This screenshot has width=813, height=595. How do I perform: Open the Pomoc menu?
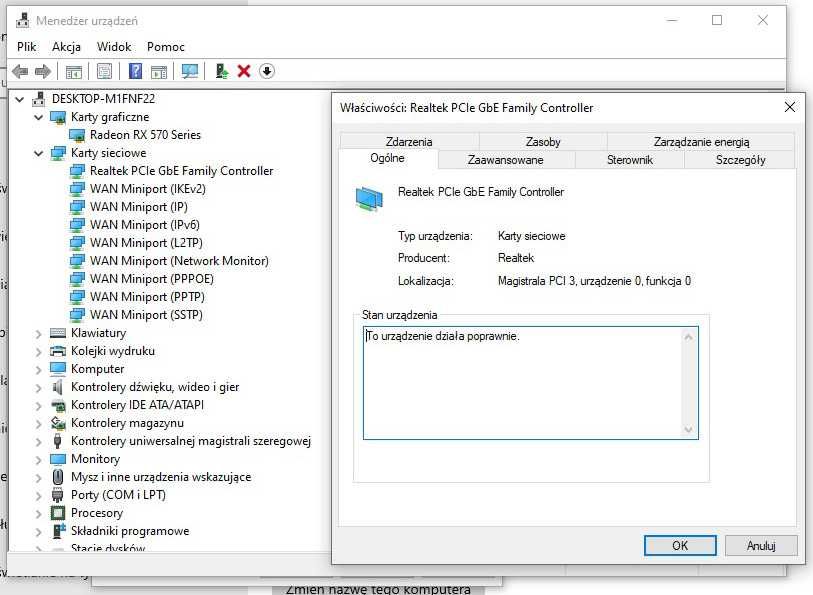[x=165, y=47]
